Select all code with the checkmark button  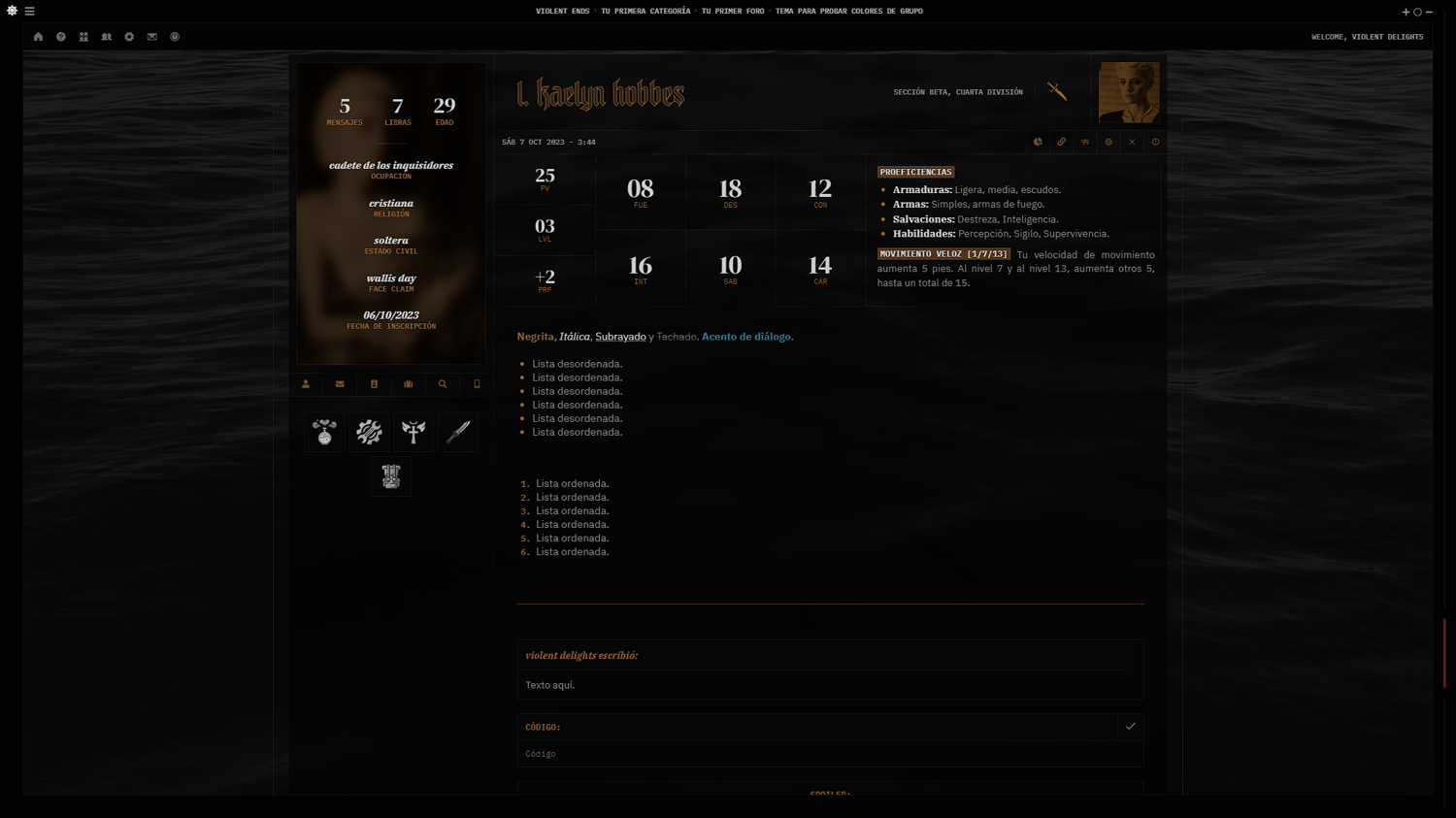[1131, 727]
